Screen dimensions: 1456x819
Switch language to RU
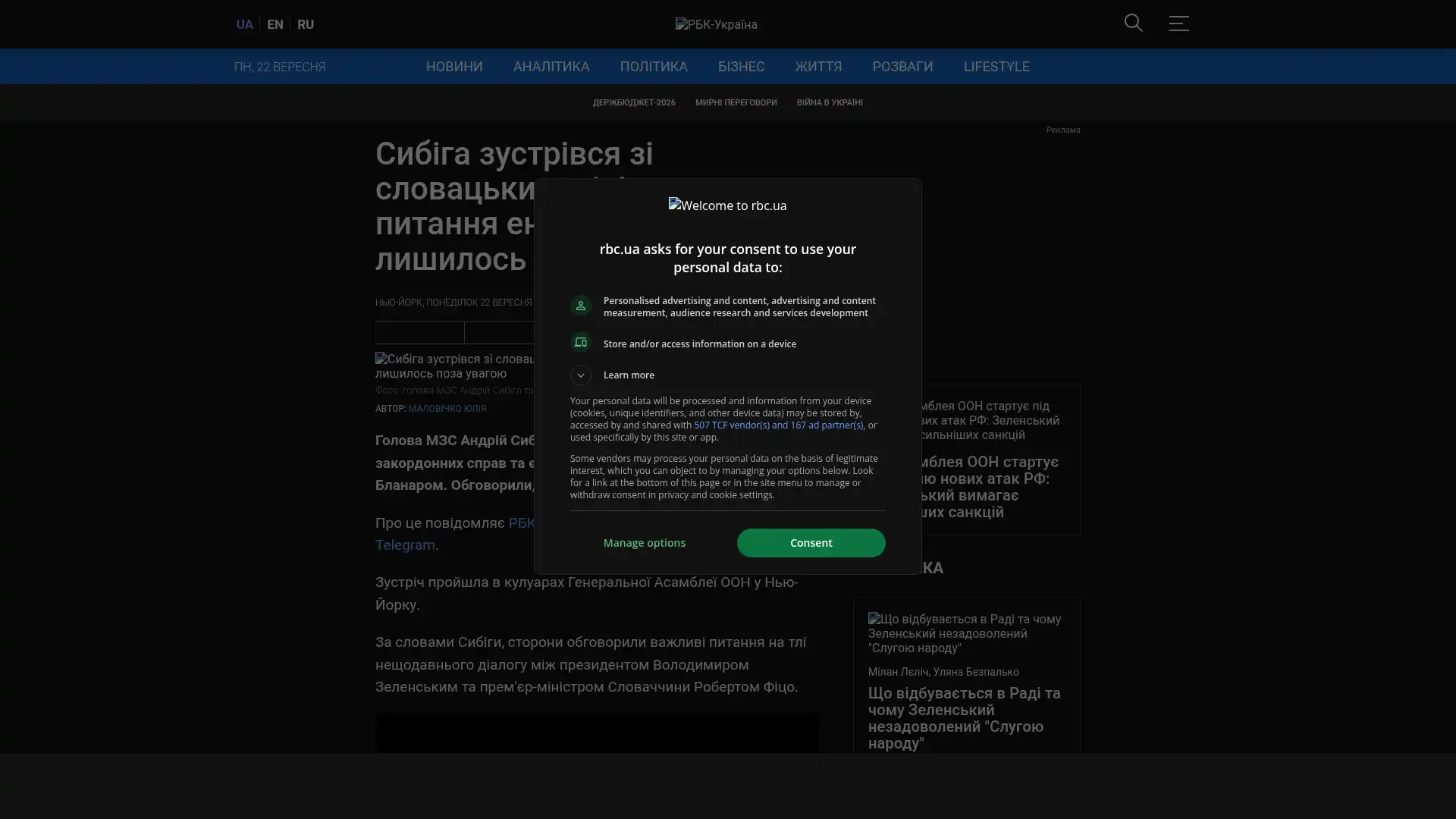pos(305,24)
